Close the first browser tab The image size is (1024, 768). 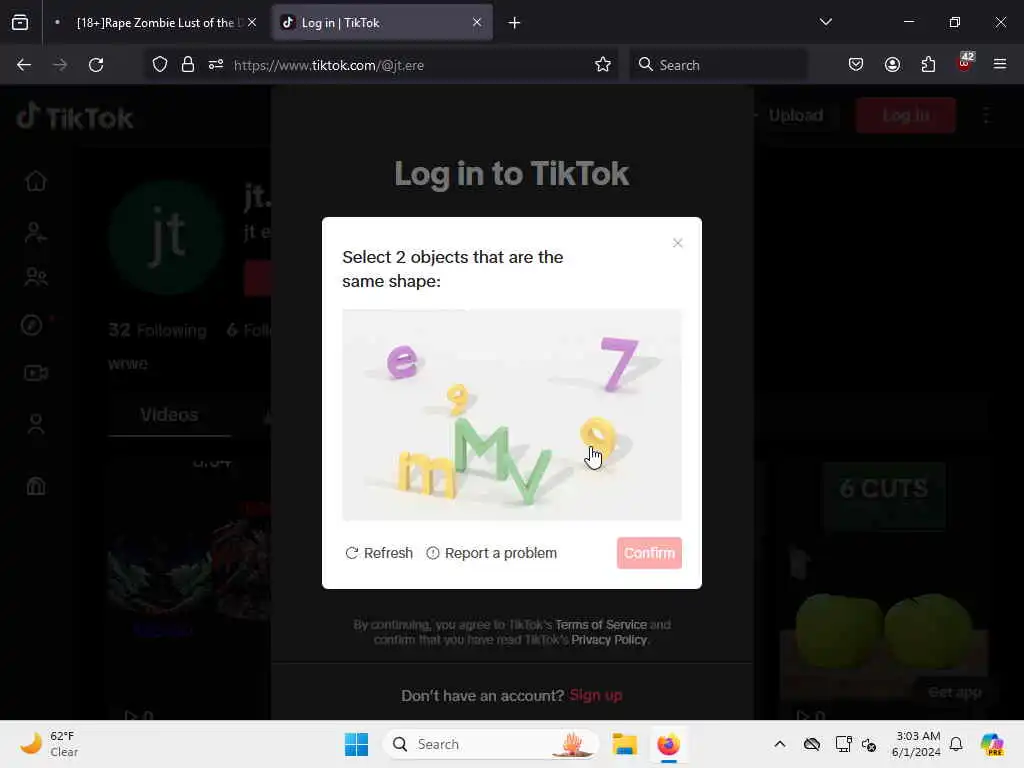pos(252,23)
